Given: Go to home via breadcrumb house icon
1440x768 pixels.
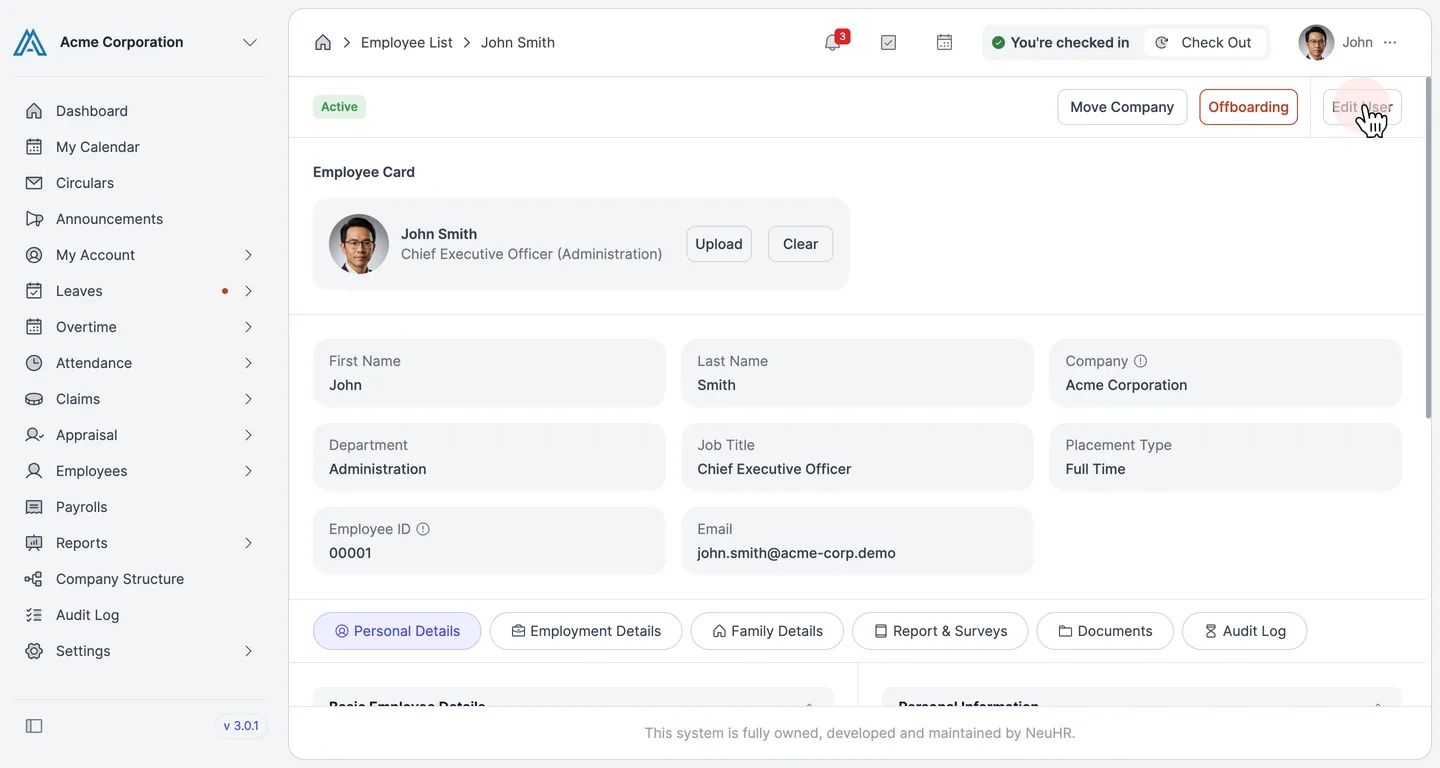Looking at the screenshot, I should pyautogui.click(x=323, y=42).
